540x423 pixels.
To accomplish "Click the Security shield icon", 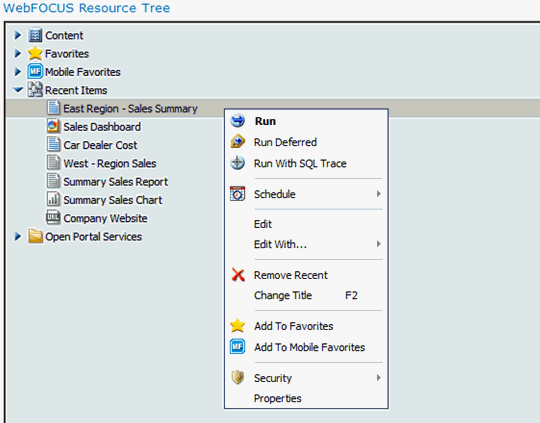I will pyautogui.click(x=238, y=378).
